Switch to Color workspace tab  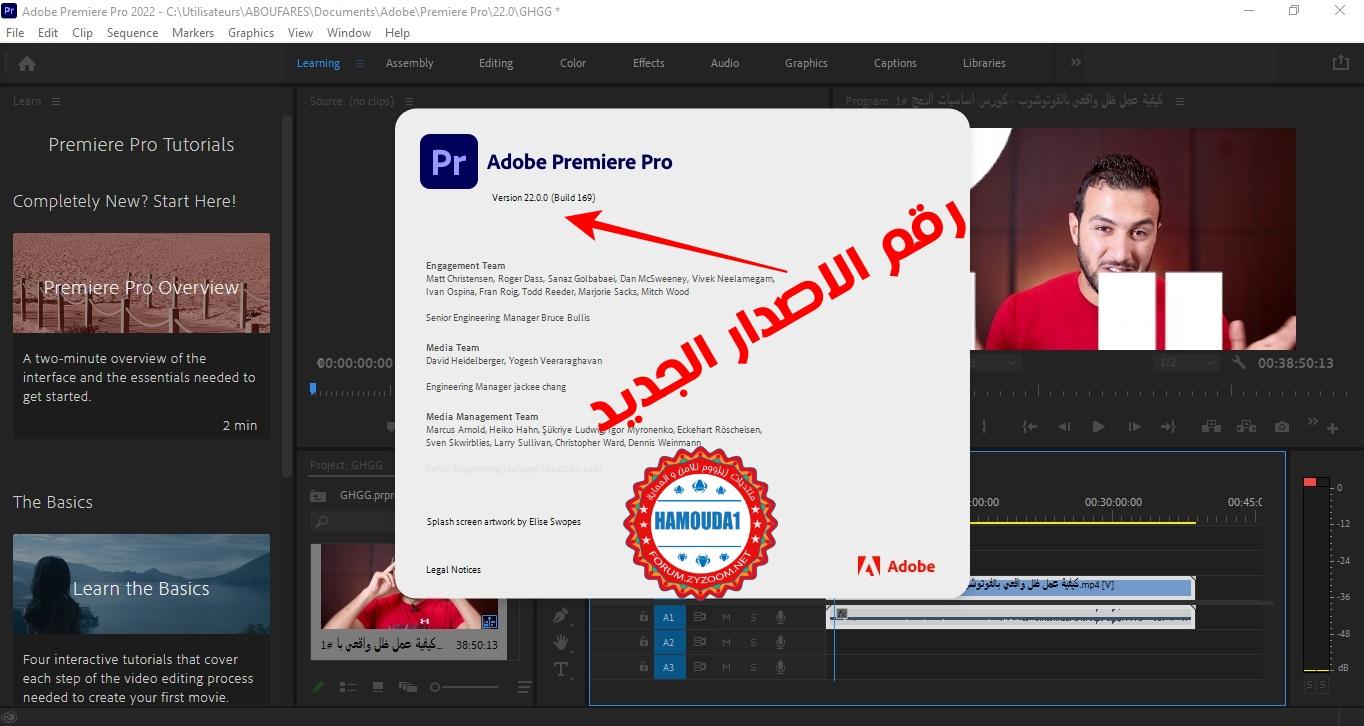pos(573,63)
